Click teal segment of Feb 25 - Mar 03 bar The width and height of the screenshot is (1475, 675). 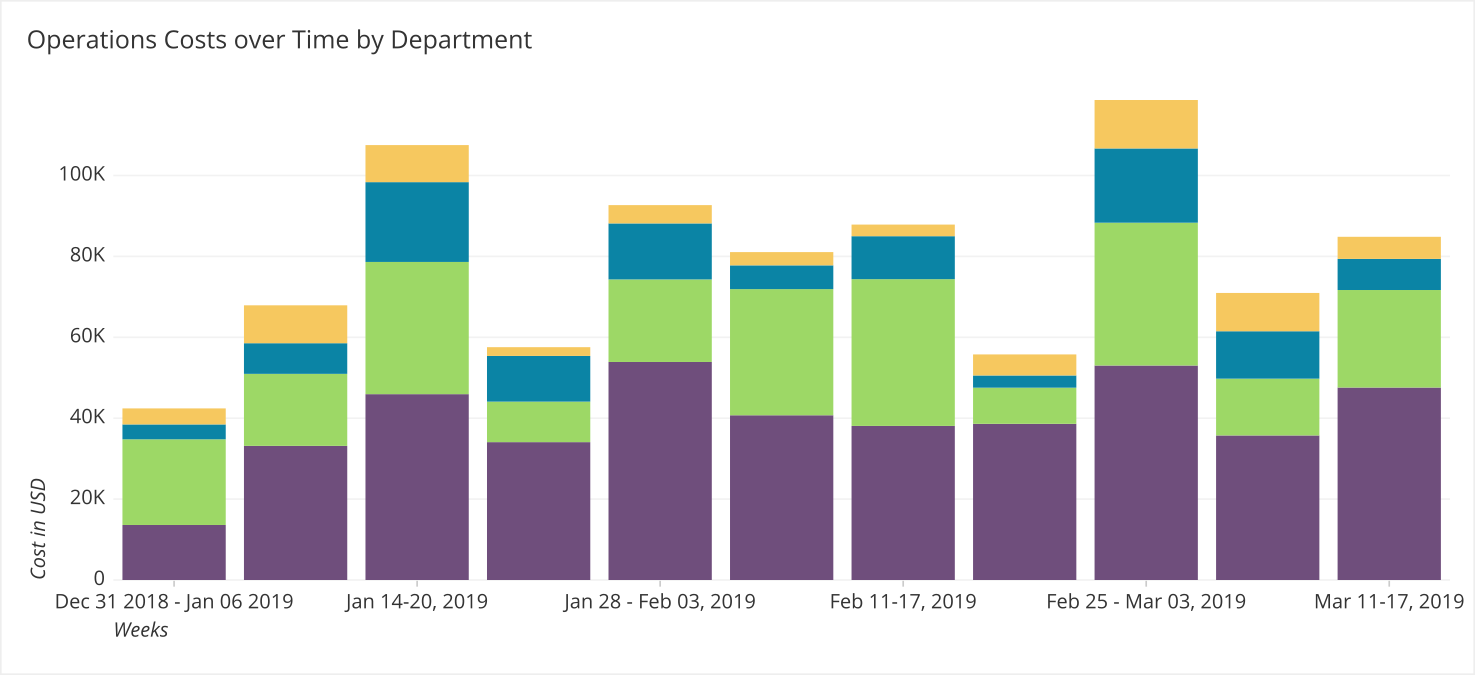[x=1146, y=185]
